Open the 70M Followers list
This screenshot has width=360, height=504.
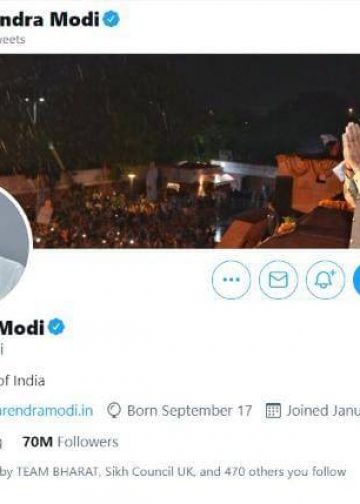[x=71, y=442]
